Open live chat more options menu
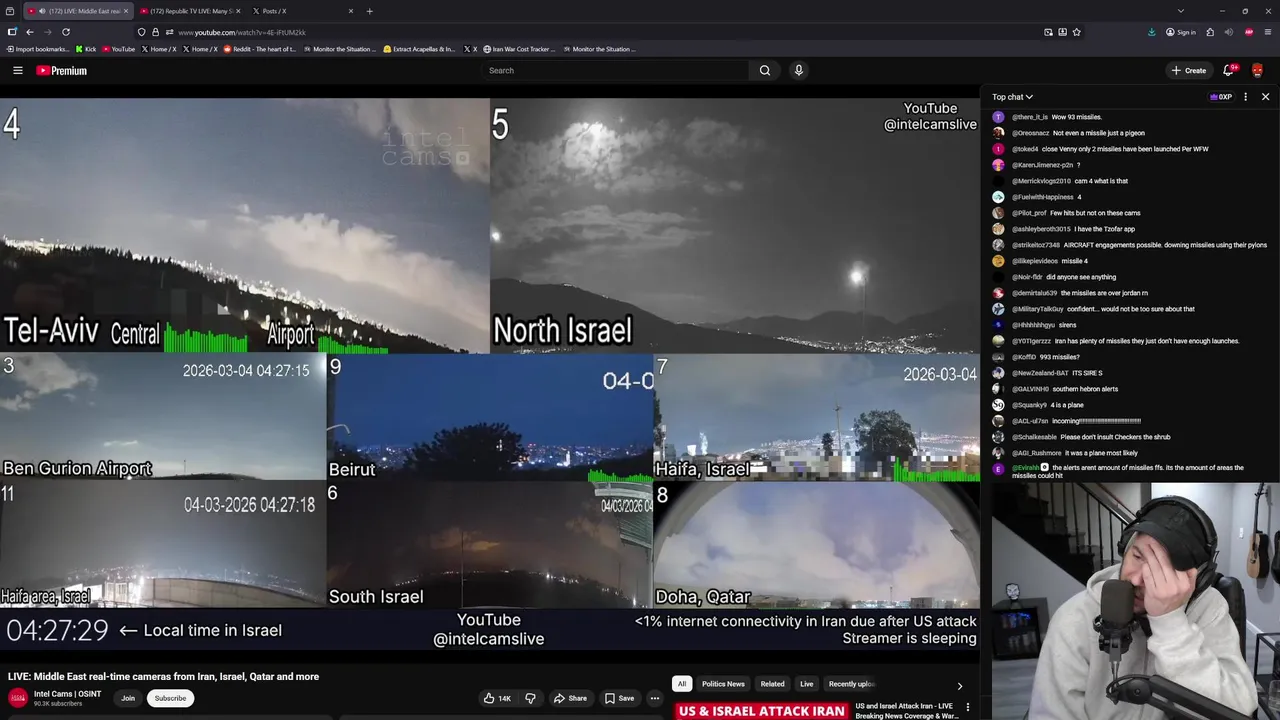1280x720 pixels. tap(1245, 97)
